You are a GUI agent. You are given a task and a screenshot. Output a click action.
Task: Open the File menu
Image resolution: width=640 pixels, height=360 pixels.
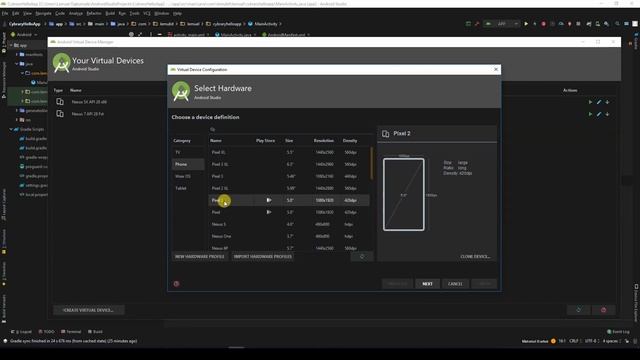(5, 13)
